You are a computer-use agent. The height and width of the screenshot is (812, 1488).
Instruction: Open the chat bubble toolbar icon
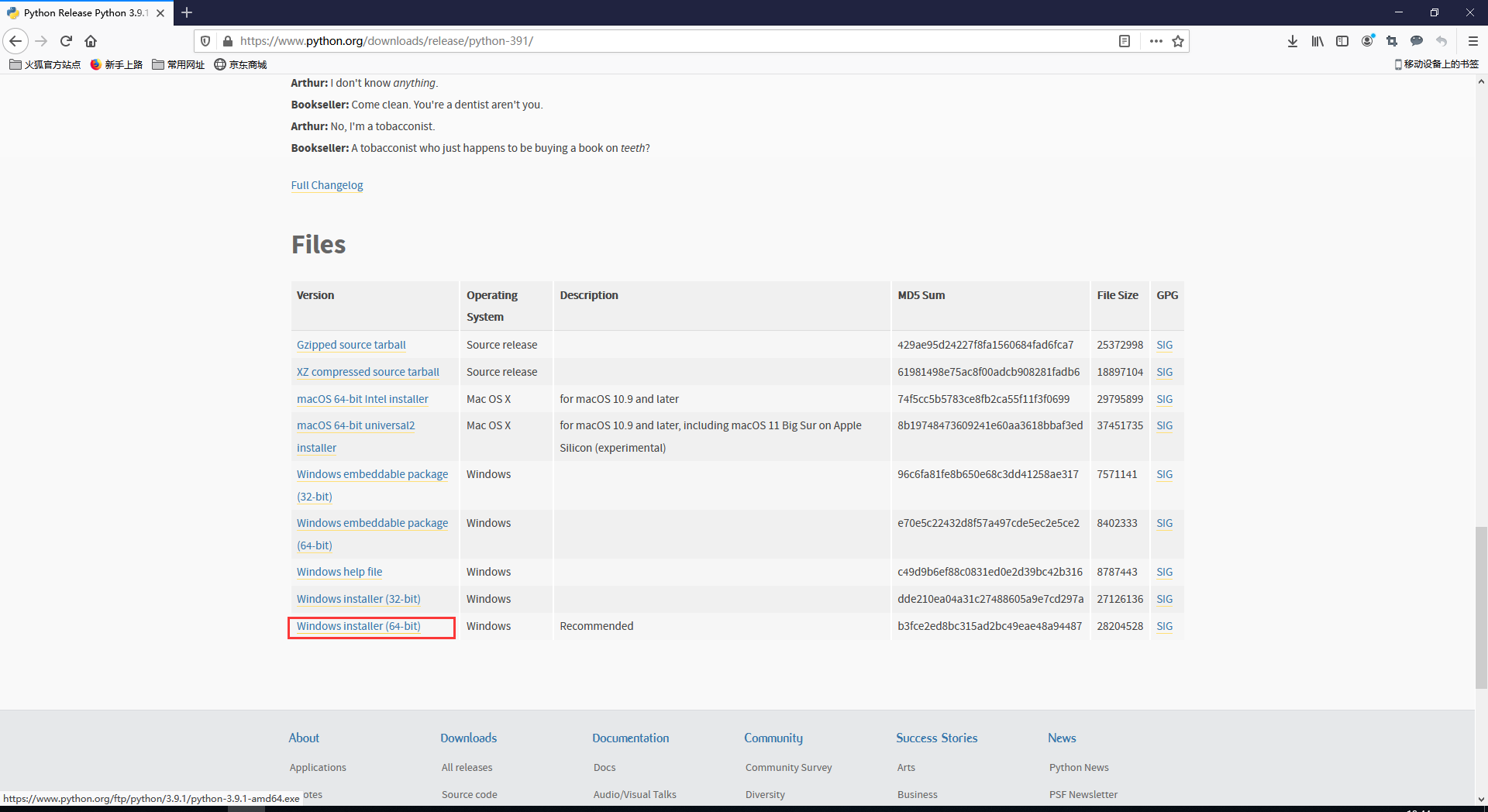tap(1417, 41)
